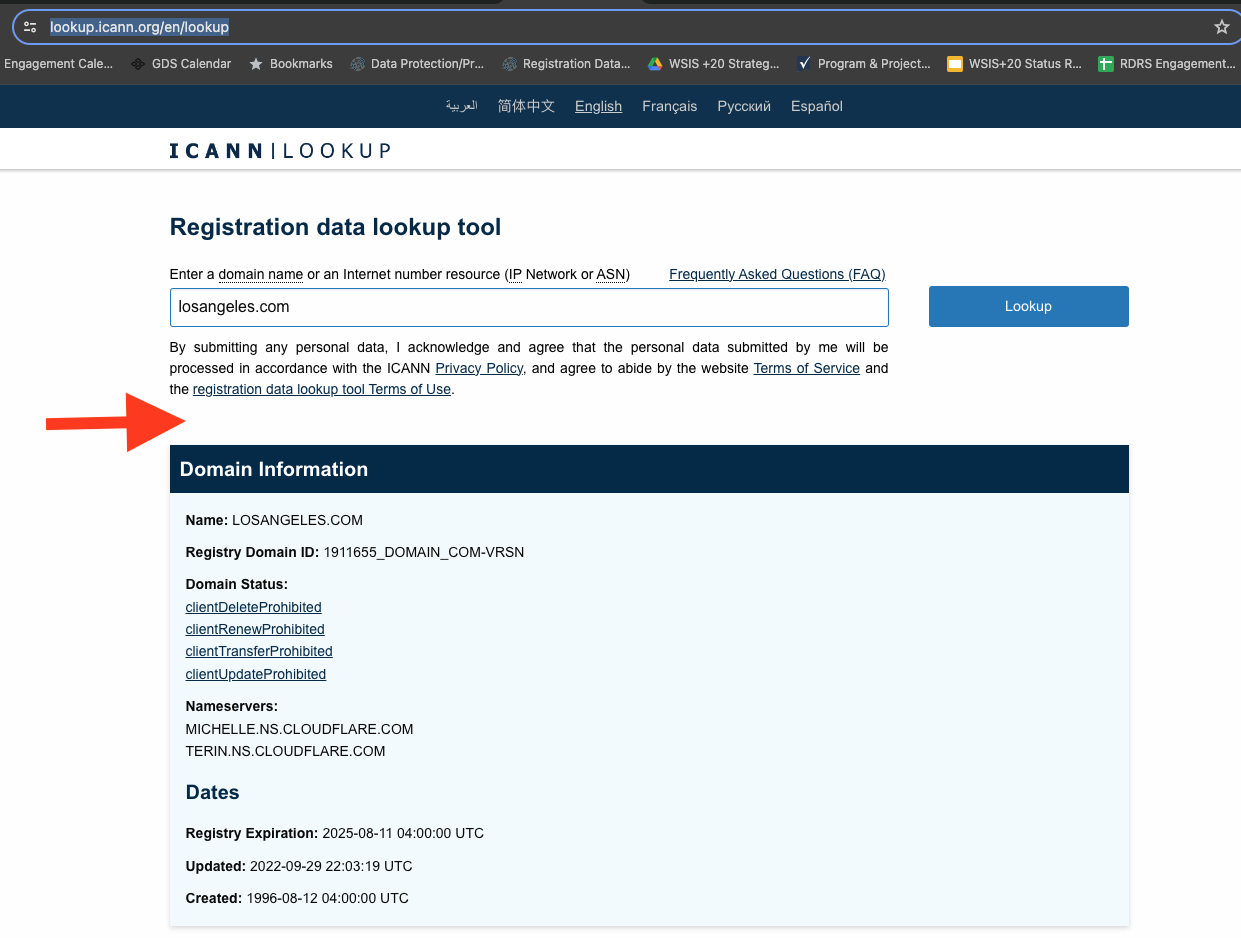Open the WSIS +20 Strateg... Drive bookmark

(x=713, y=64)
